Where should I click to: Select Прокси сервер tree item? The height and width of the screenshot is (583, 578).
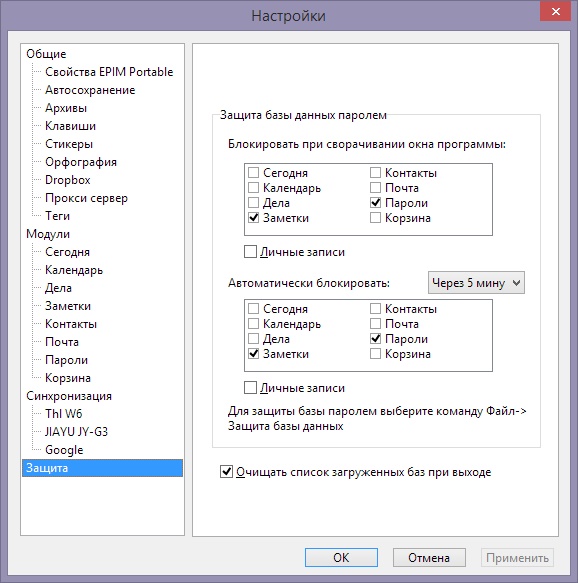tap(86, 198)
